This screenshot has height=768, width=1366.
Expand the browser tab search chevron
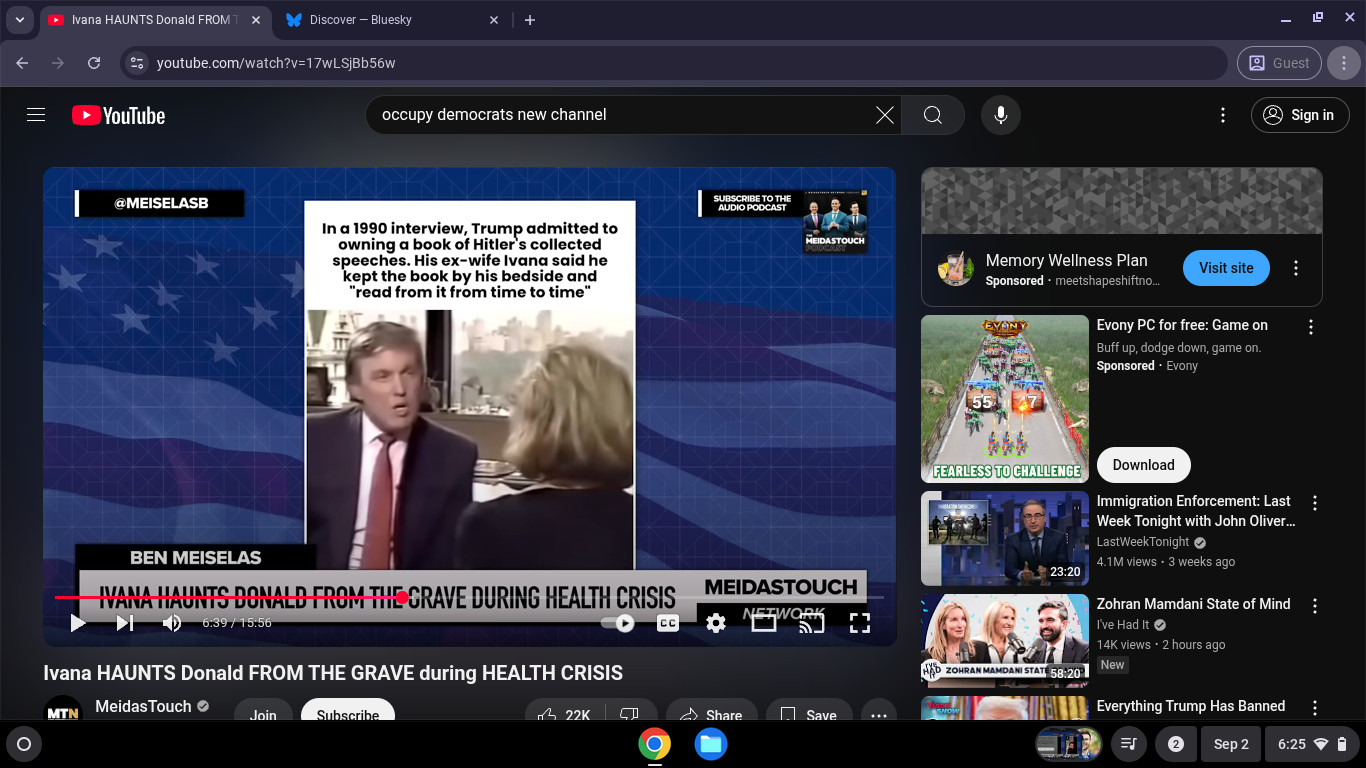(19, 19)
